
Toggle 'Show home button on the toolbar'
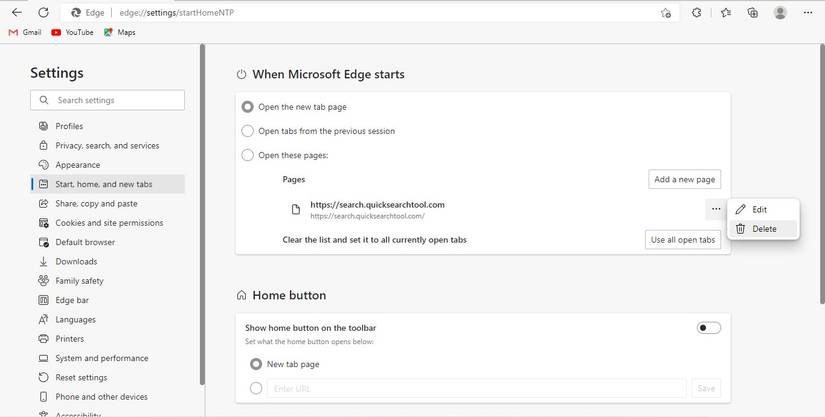[x=708, y=328]
